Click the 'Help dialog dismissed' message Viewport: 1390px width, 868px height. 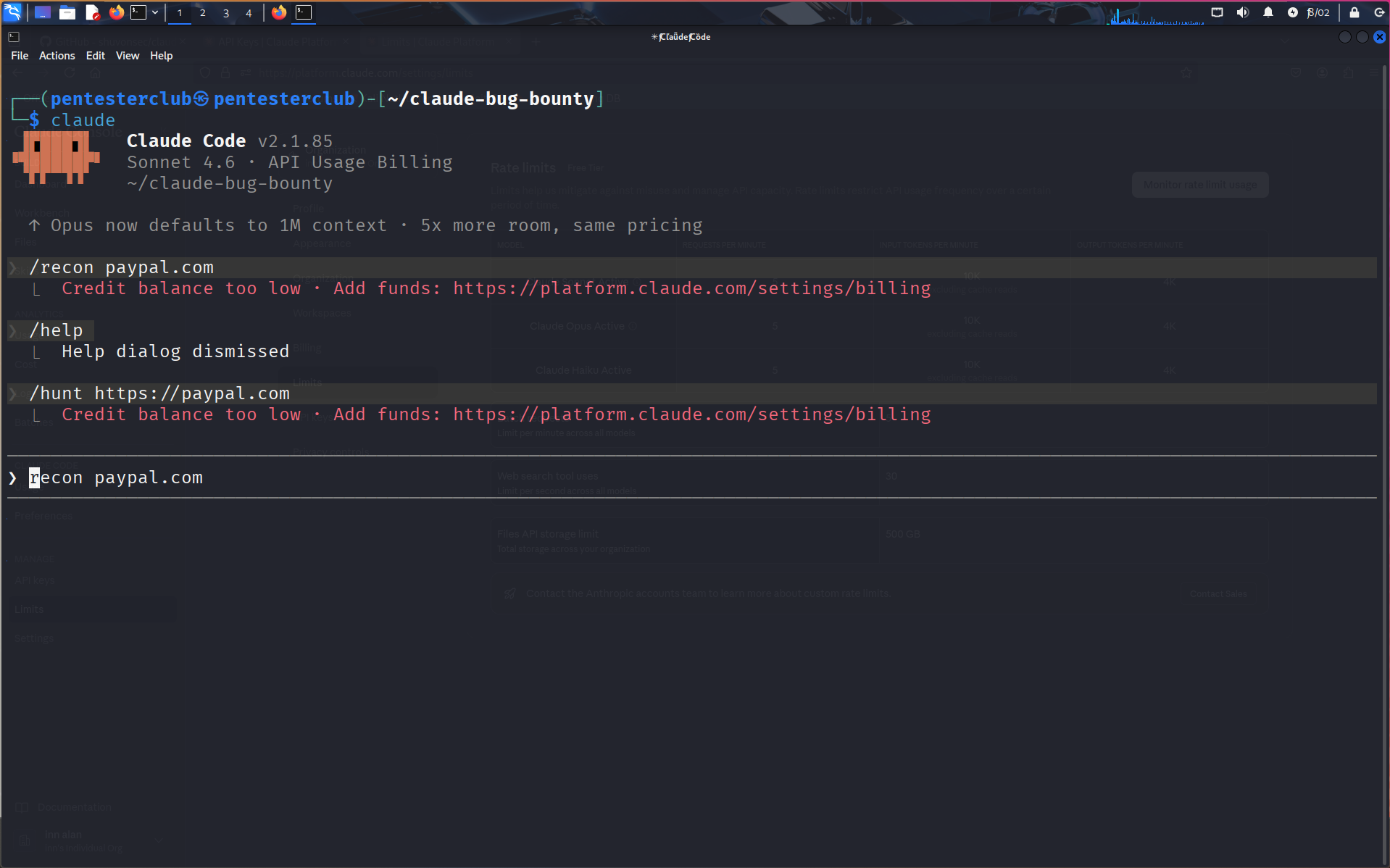point(175,351)
